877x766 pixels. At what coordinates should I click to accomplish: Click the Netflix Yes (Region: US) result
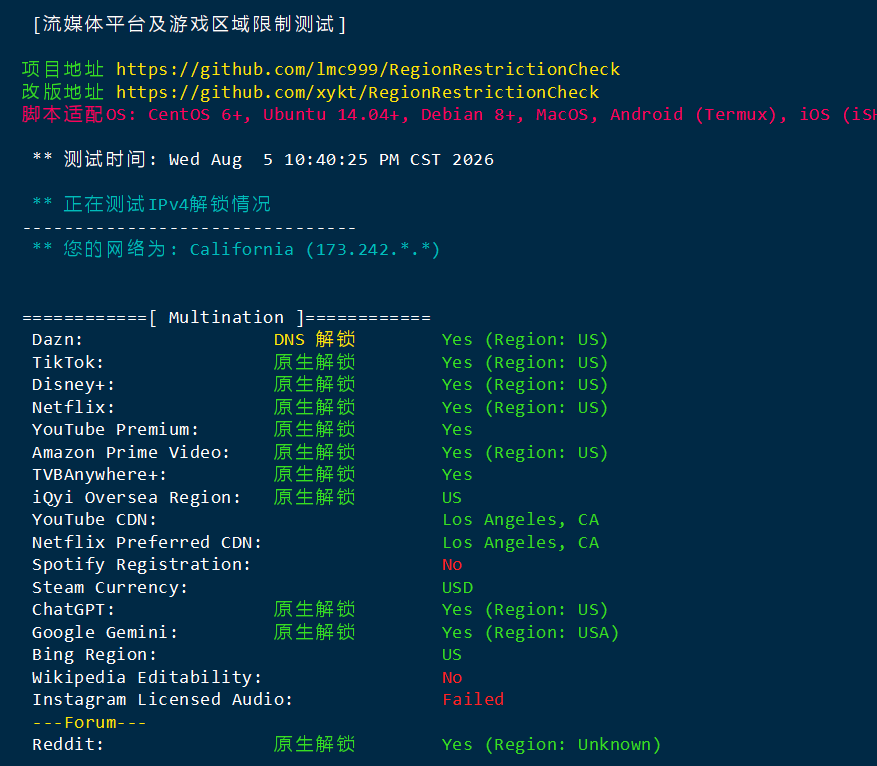click(525, 408)
